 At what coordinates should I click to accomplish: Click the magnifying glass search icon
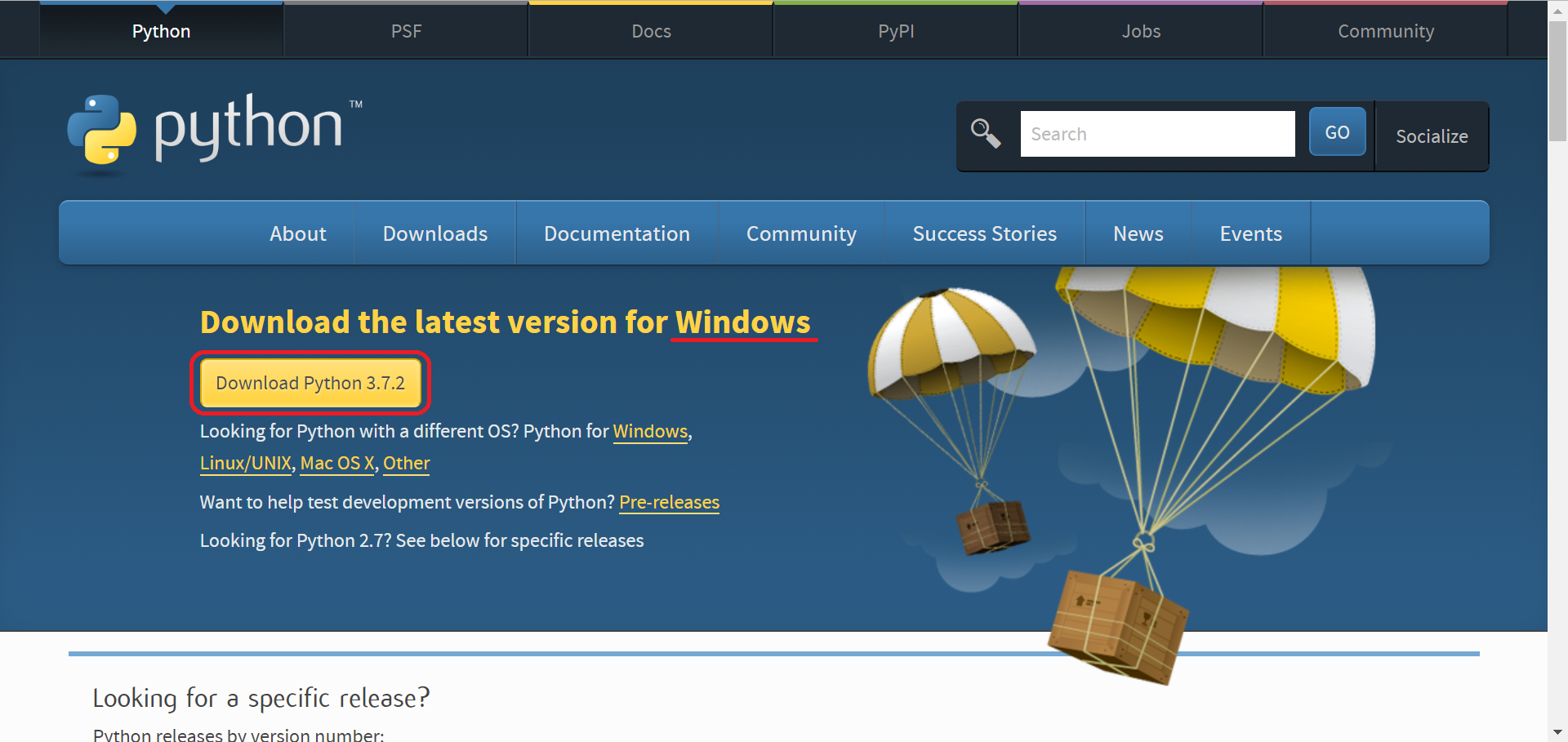(985, 133)
